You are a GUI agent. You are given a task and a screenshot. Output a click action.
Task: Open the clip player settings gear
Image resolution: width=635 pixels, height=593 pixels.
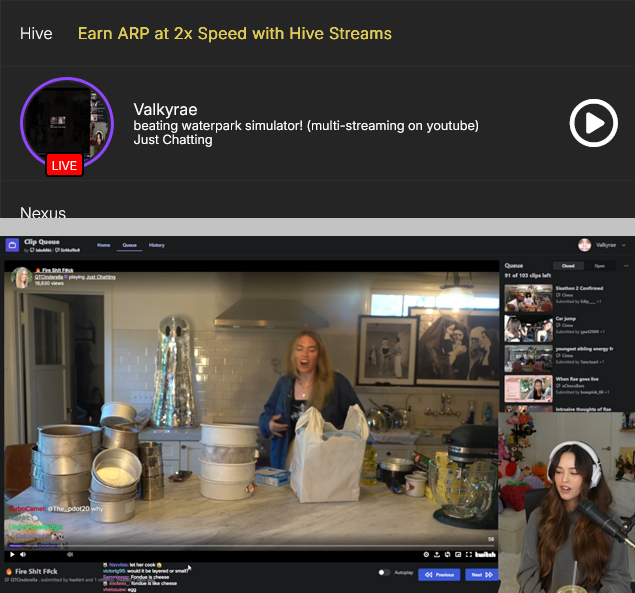426,554
